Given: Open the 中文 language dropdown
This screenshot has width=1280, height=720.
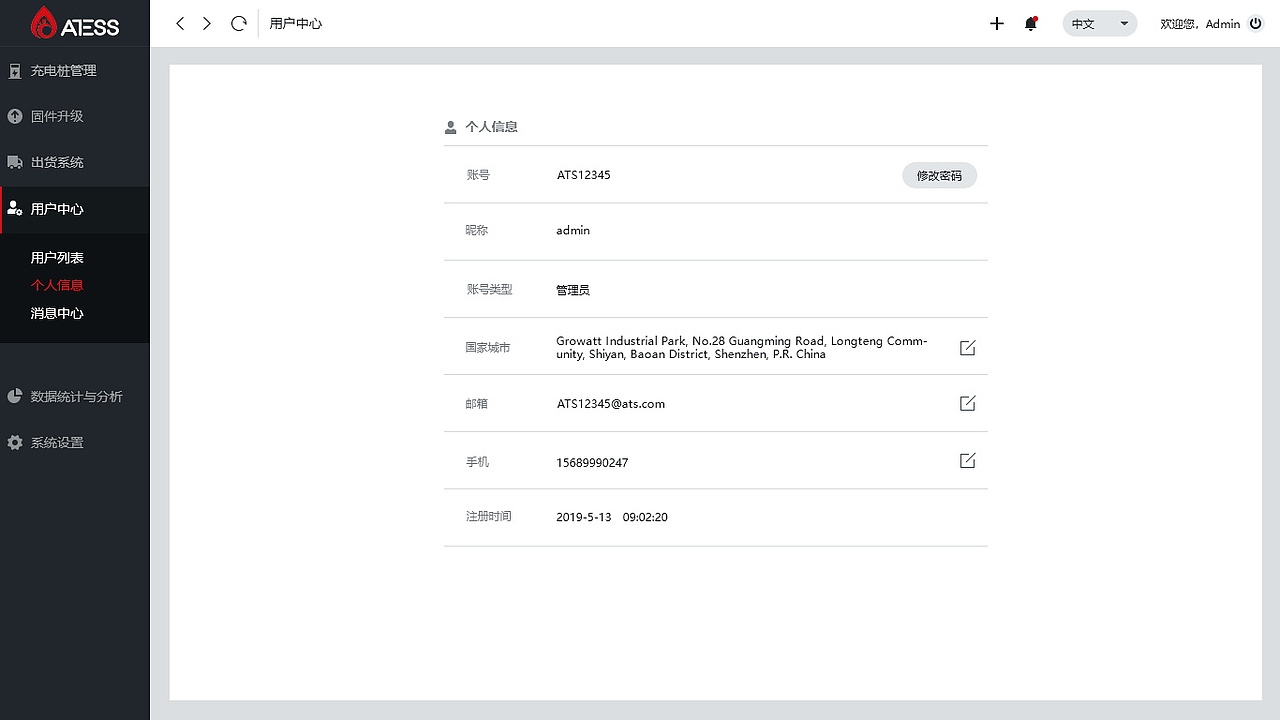Looking at the screenshot, I should pyautogui.click(x=1099, y=24).
